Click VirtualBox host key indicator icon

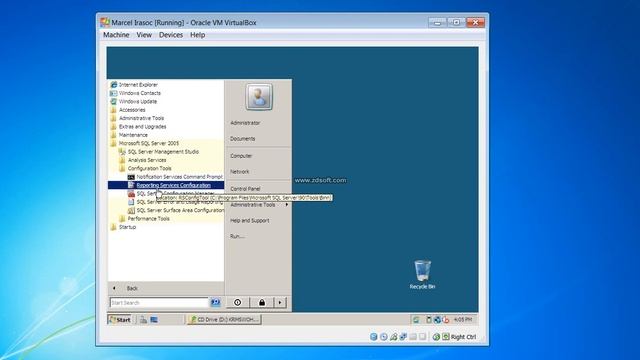click(446, 337)
